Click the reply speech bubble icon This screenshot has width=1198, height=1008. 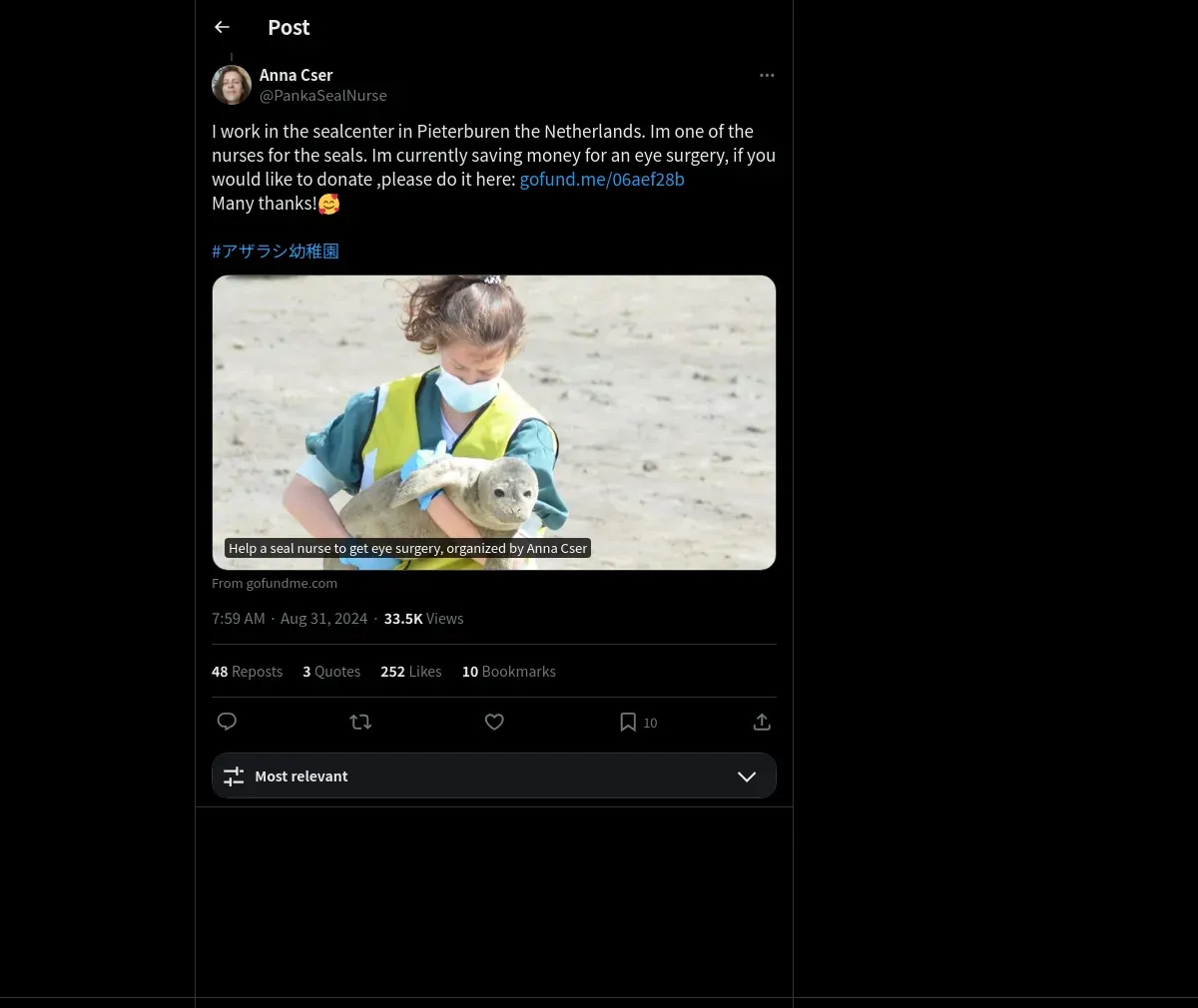(x=227, y=722)
